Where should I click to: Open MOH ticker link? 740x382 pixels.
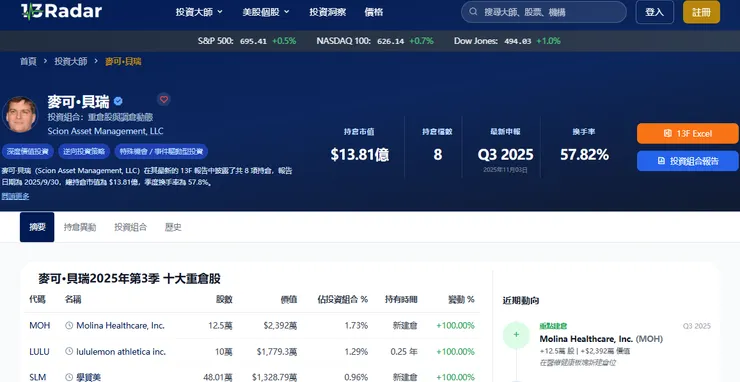pos(40,325)
